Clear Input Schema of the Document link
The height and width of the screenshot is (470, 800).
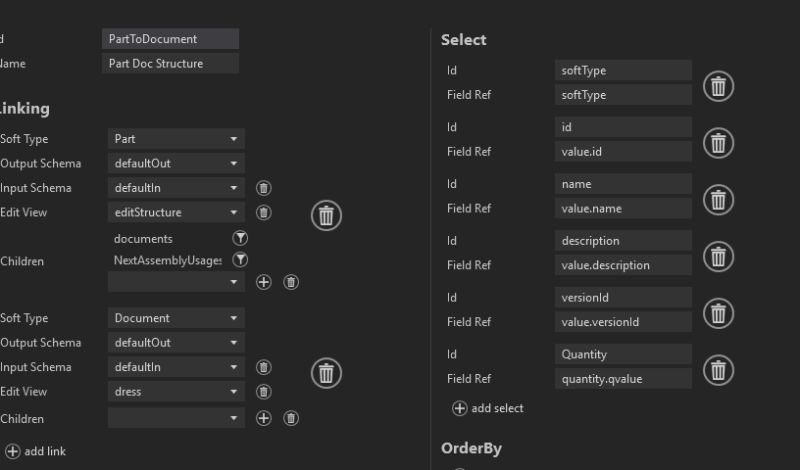tap(264, 367)
